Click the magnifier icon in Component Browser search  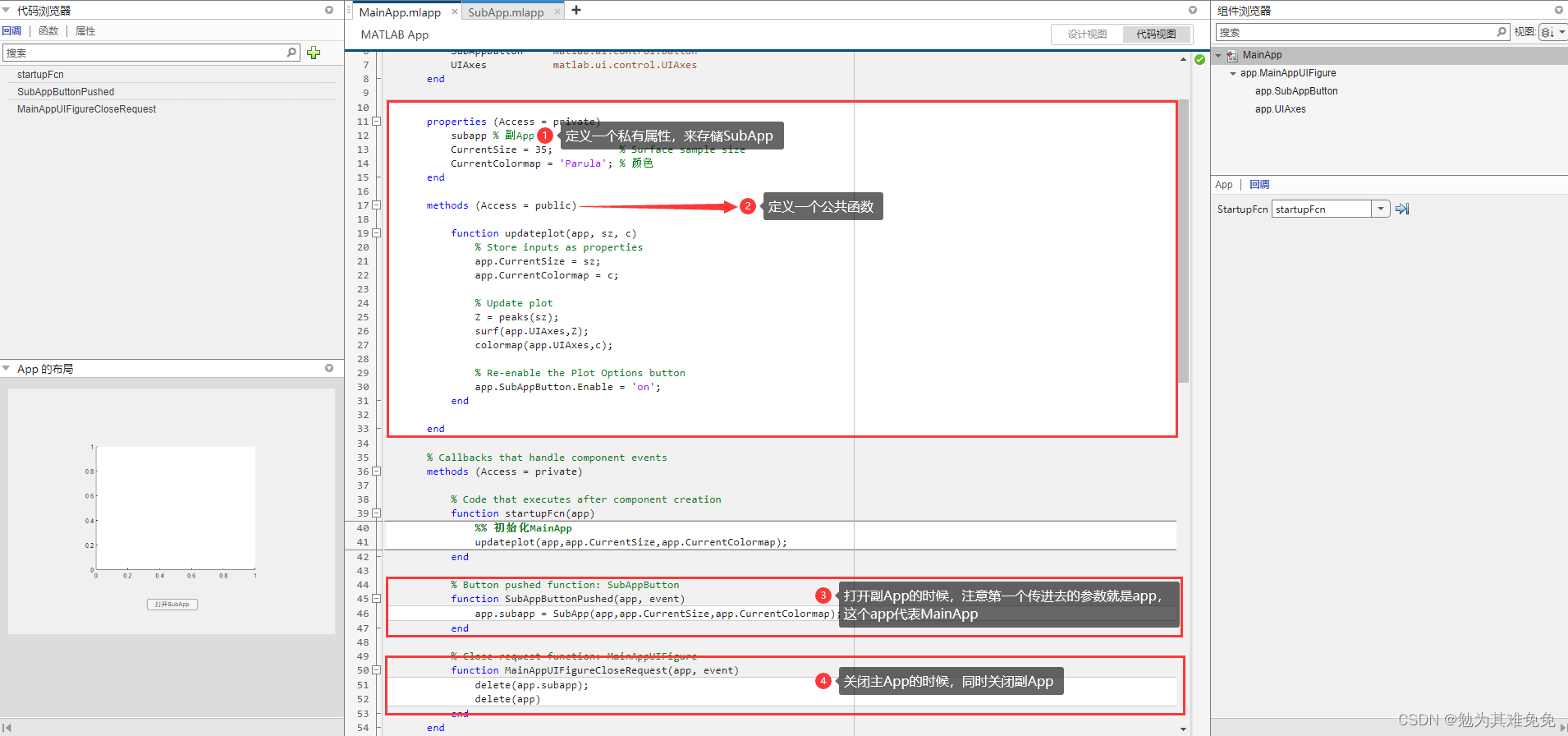[1502, 32]
